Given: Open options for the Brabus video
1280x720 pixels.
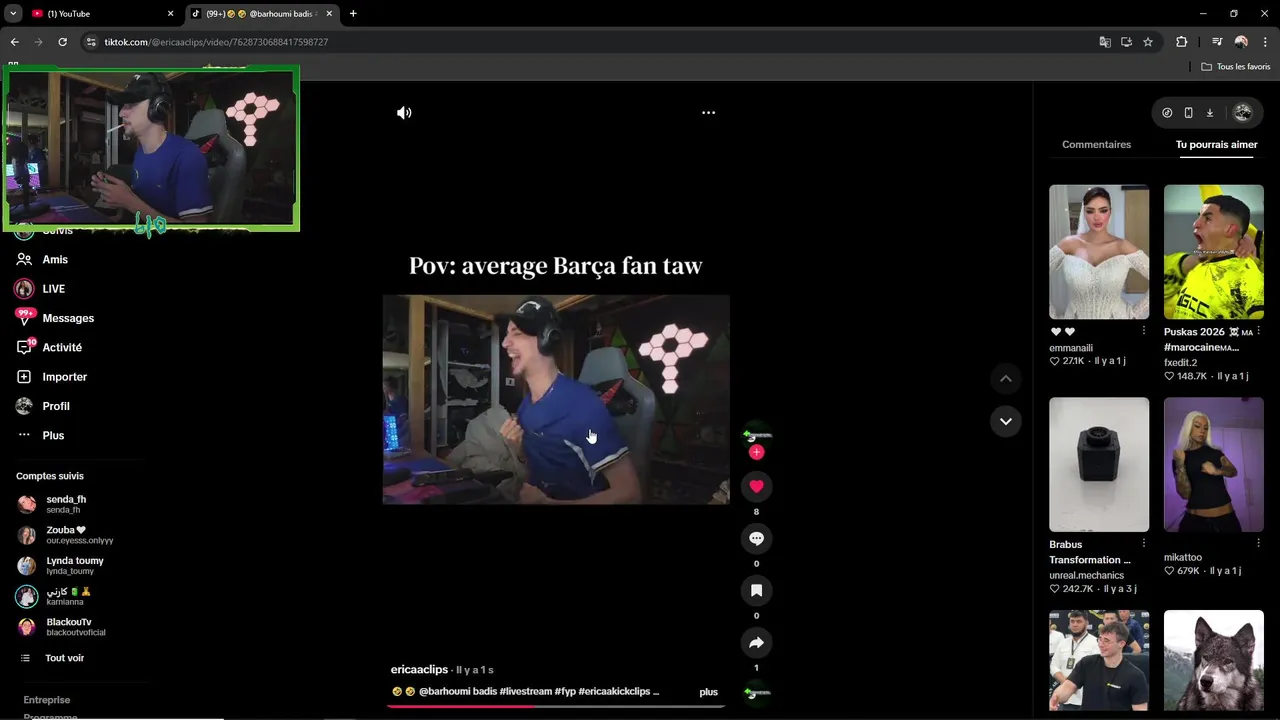Looking at the screenshot, I should click(1143, 544).
